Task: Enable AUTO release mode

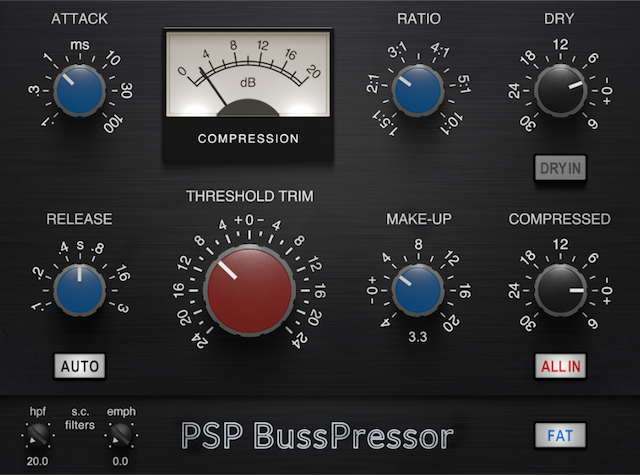Action: pos(80,366)
